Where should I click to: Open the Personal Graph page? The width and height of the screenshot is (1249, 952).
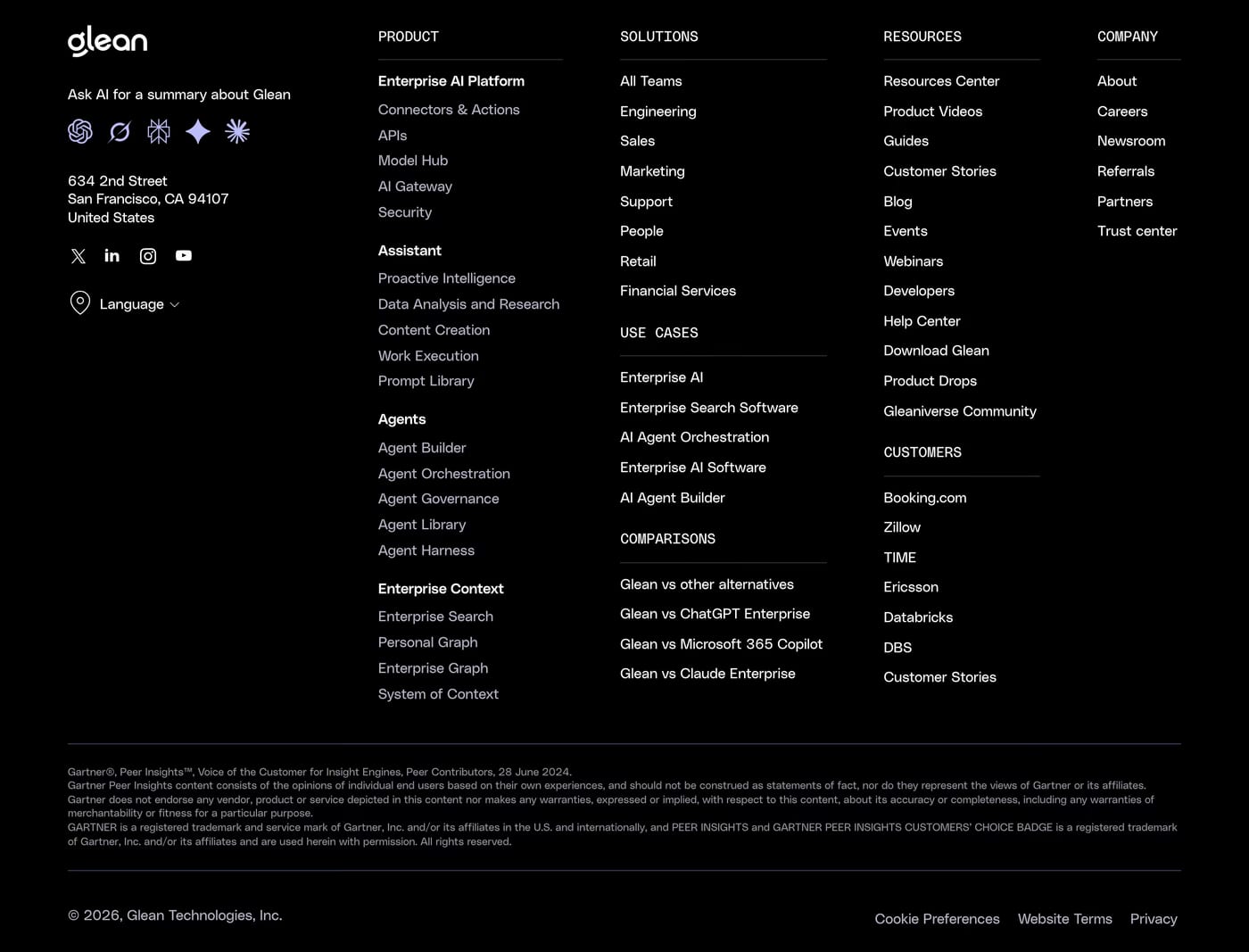pyautogui.click(x=428, y=642)
